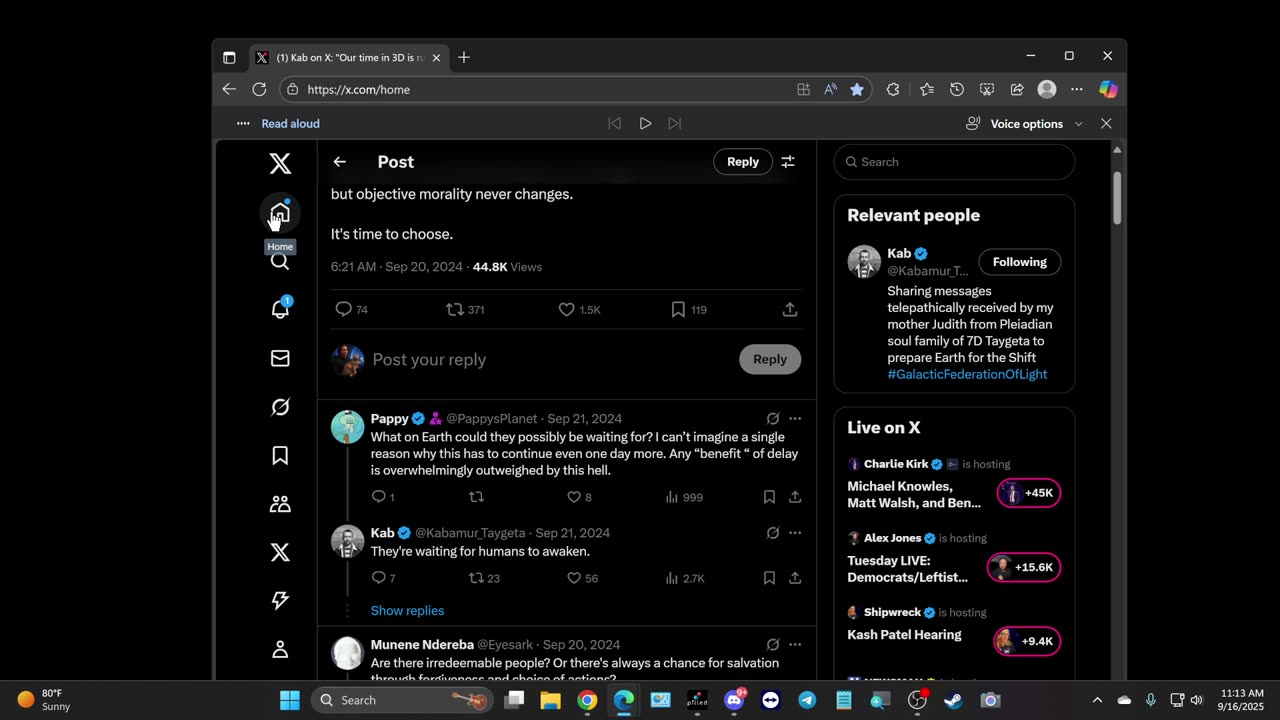Open Read aloud bar more options
Image resolution: width=1280 pixels, height=720 pixels.
point(243,124)
